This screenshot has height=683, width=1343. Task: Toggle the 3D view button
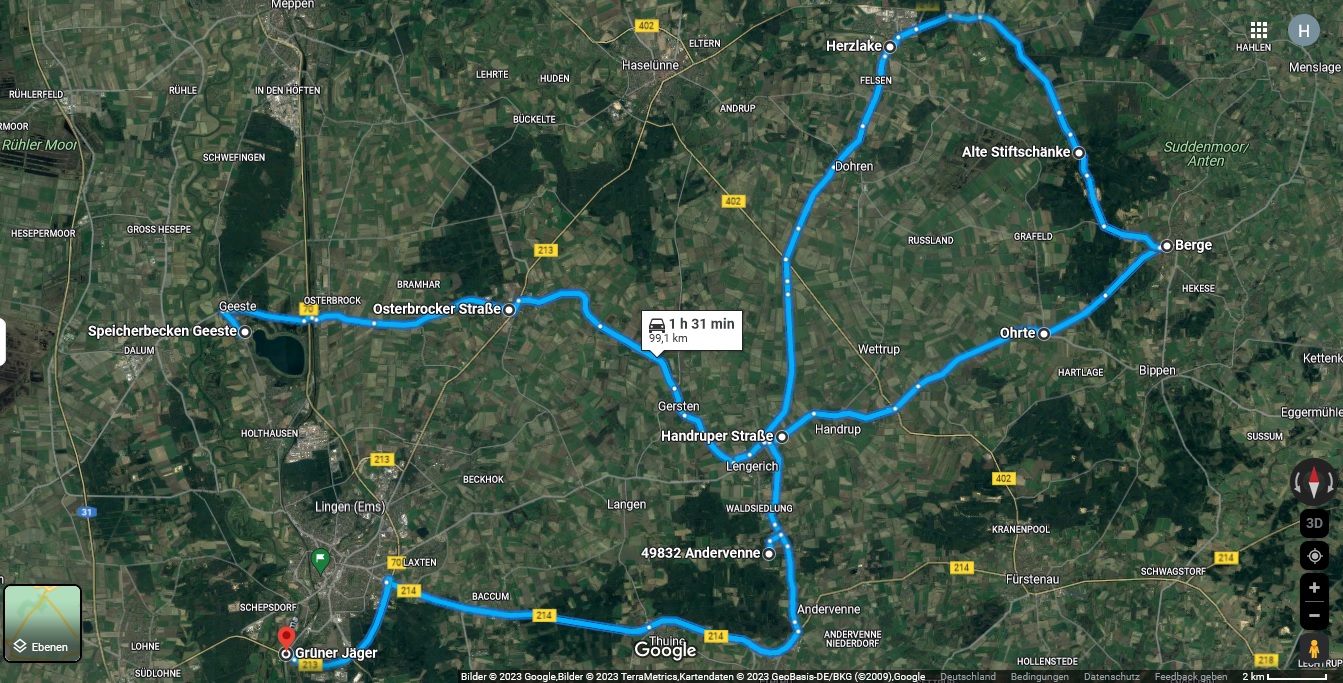tap(1314, 523)
